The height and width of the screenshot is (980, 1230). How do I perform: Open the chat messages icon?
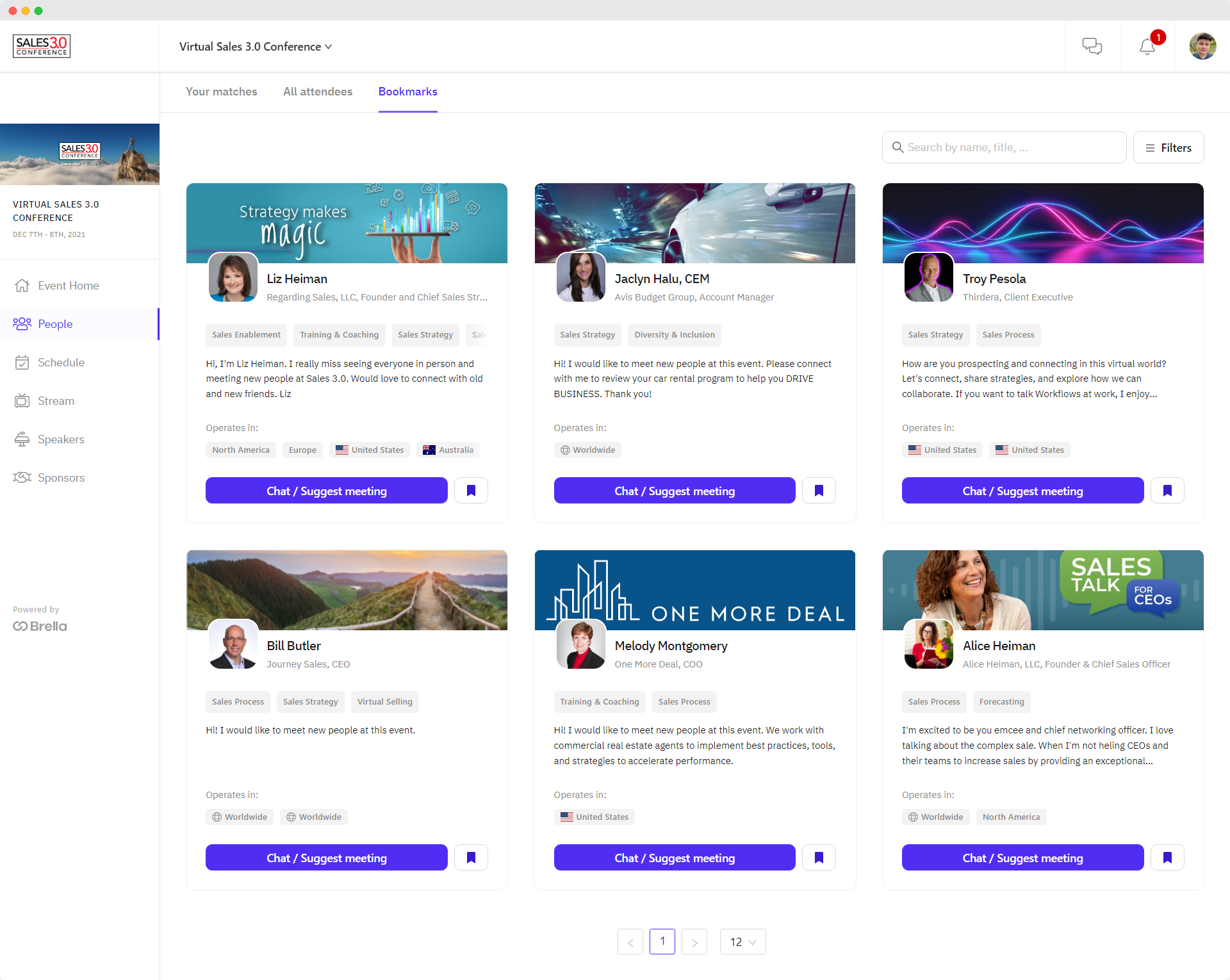click(x=1092, y=46)
